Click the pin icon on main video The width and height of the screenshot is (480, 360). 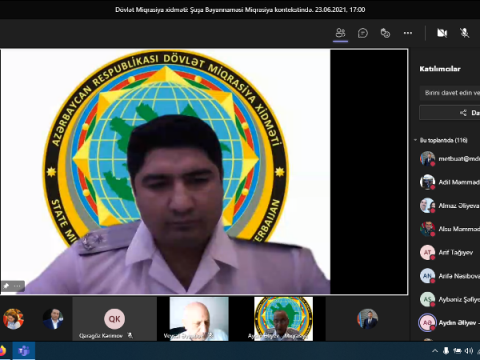pyautogui.click(x=6, y=286)
